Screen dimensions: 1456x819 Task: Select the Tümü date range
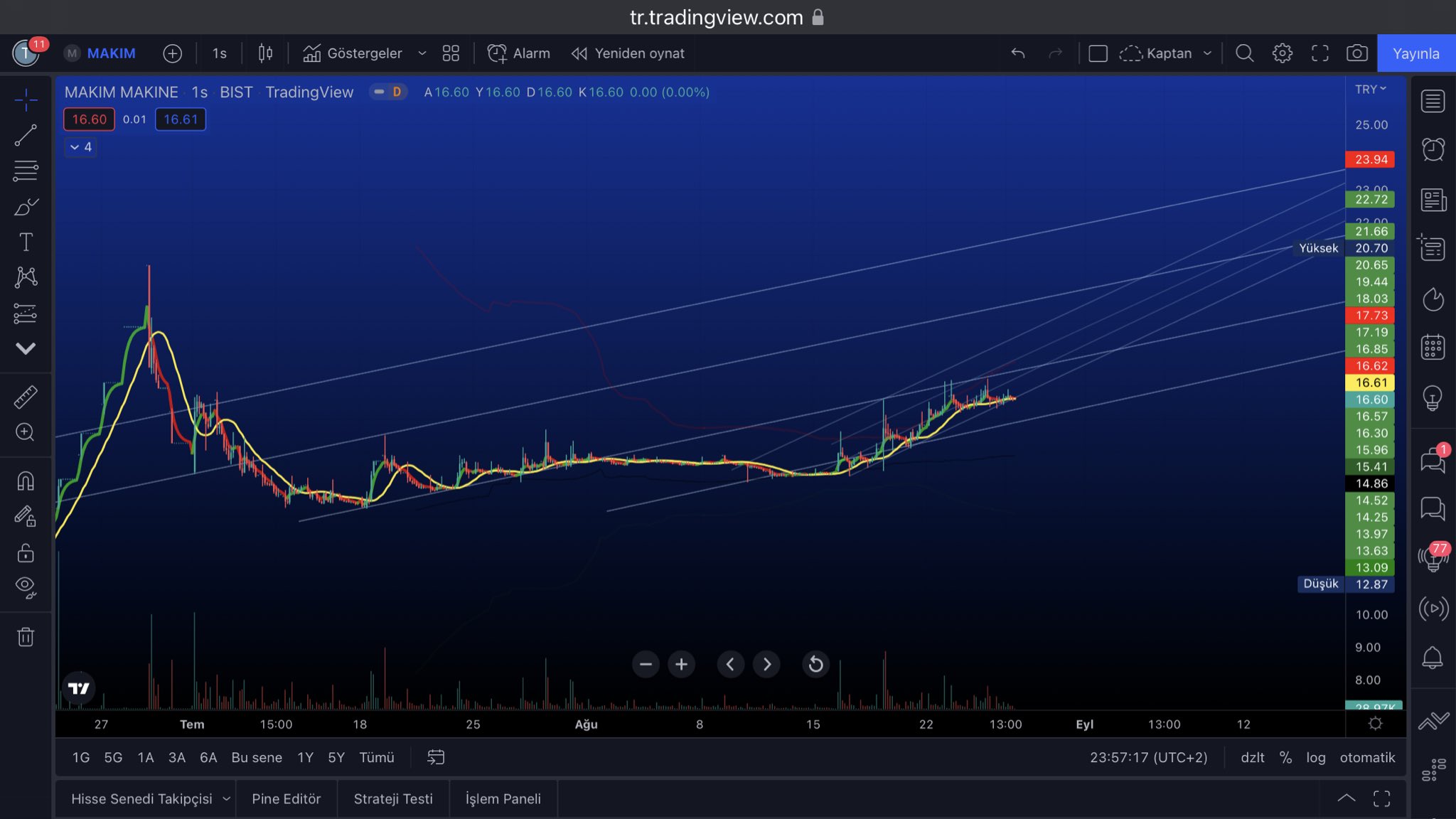(377, 758)
